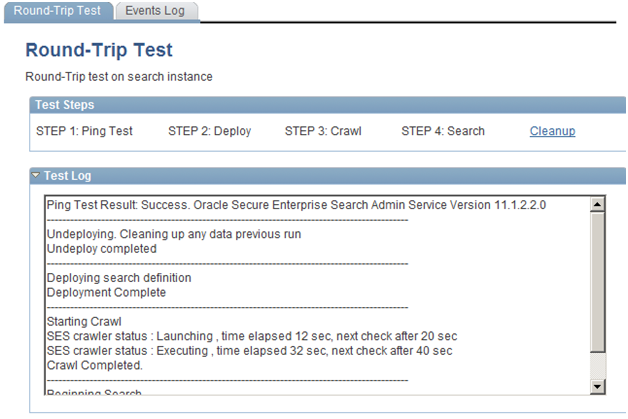Screen dimensions: 628x419
Task: Click the SES crawler status Executing line
Action: click(250, 351)
